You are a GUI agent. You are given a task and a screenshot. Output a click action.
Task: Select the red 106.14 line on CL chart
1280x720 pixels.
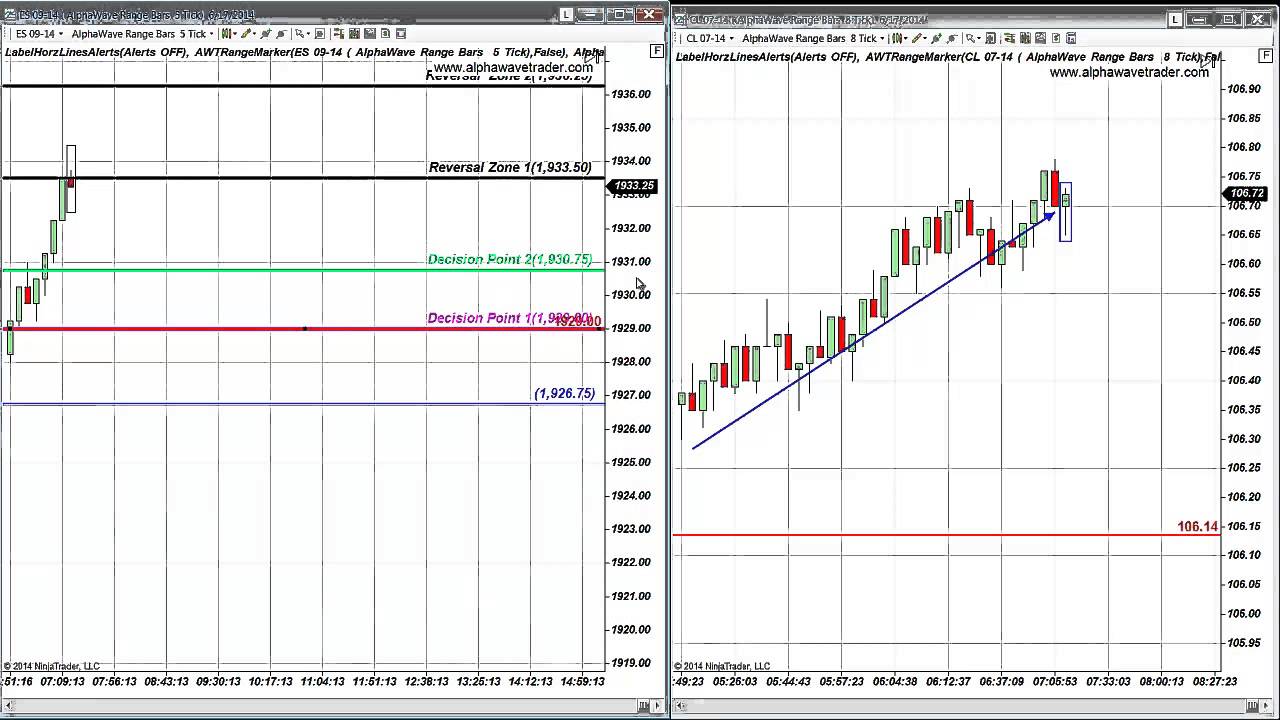coord(945,535)
